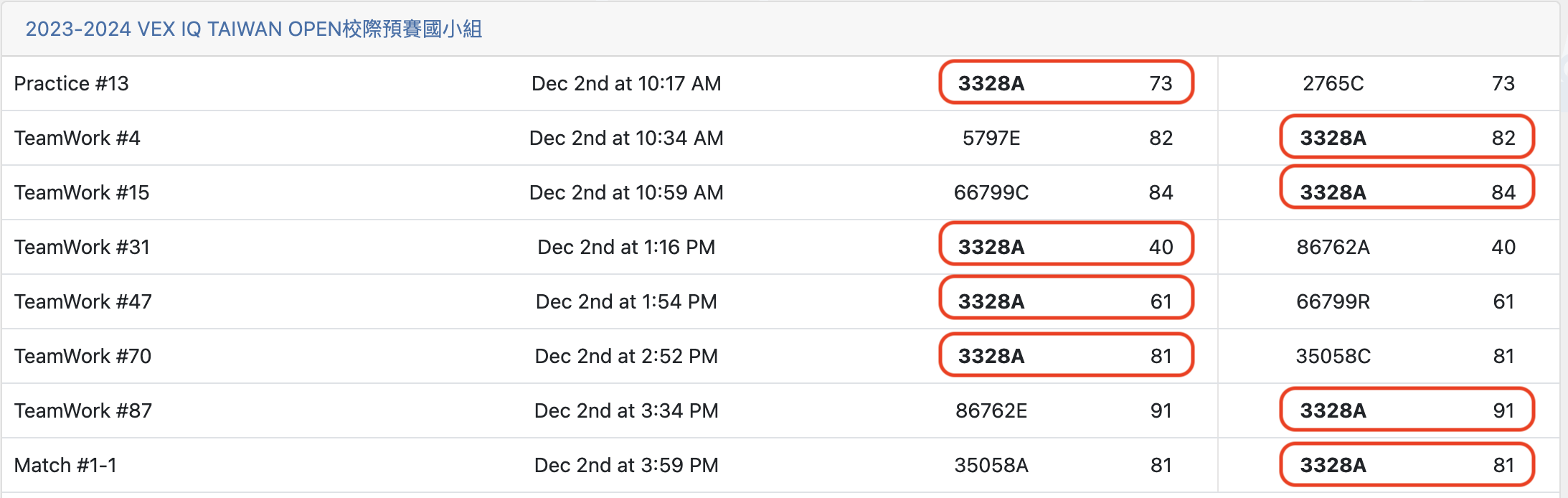The height and width of the screenshot is (498, 1568).
Task: Click highlighted 3328A in TeamWork #4 row
Action: point(1333,138)
